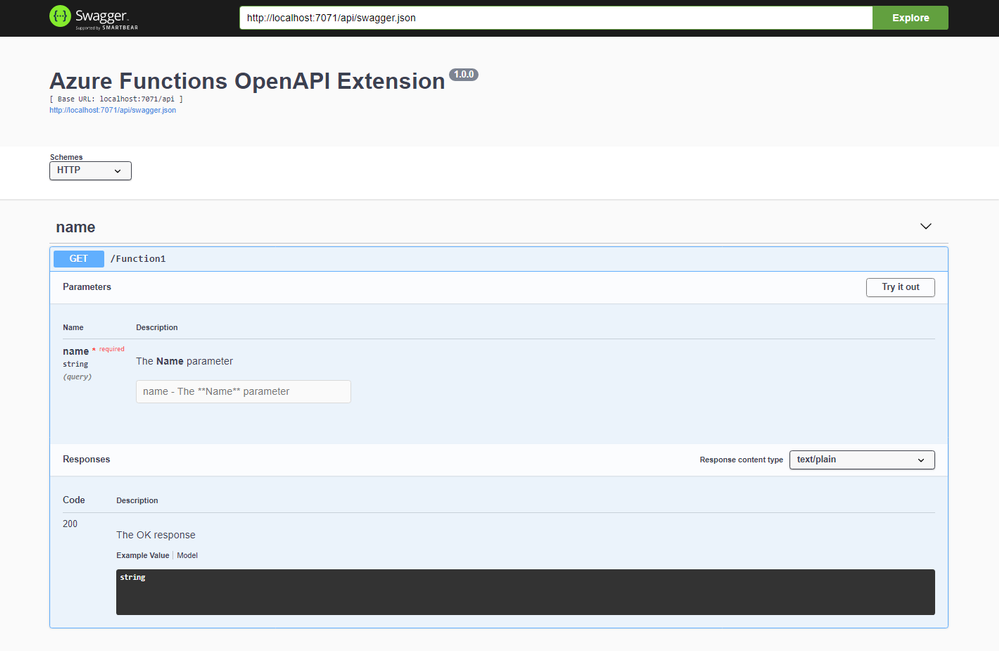Image resolution: width=999 pixels, height=651 pixels.
Task: Click the 200 response code
Action: pos(70,524)
